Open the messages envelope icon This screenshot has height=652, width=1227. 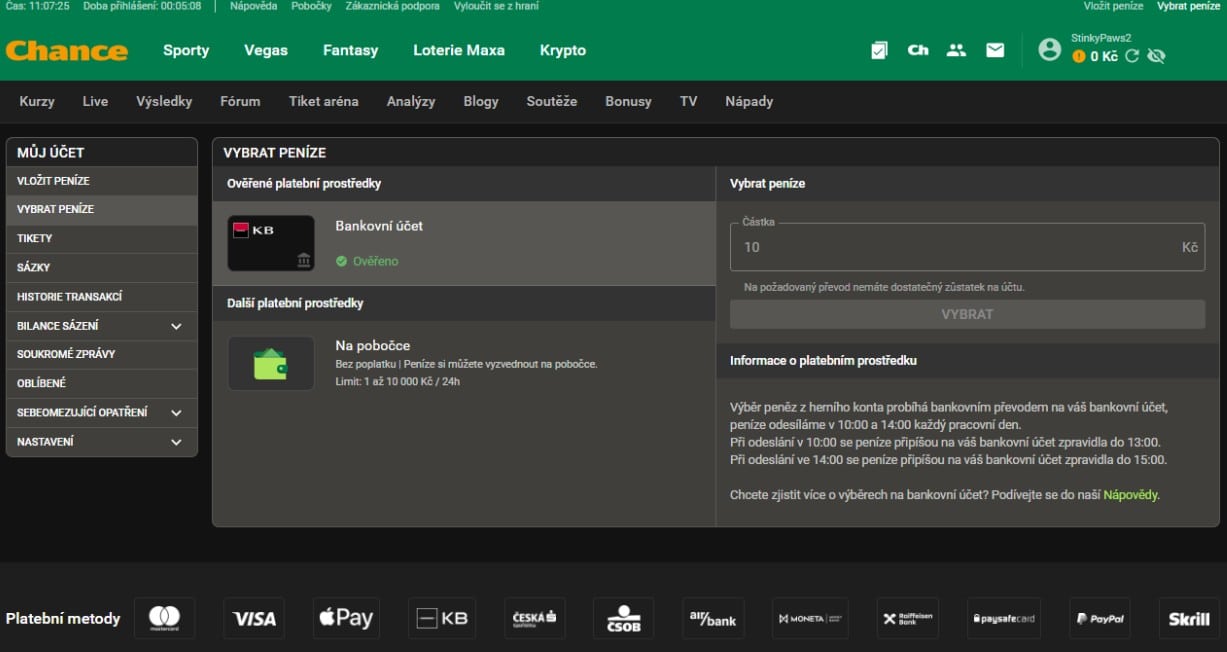pos(995,50)
